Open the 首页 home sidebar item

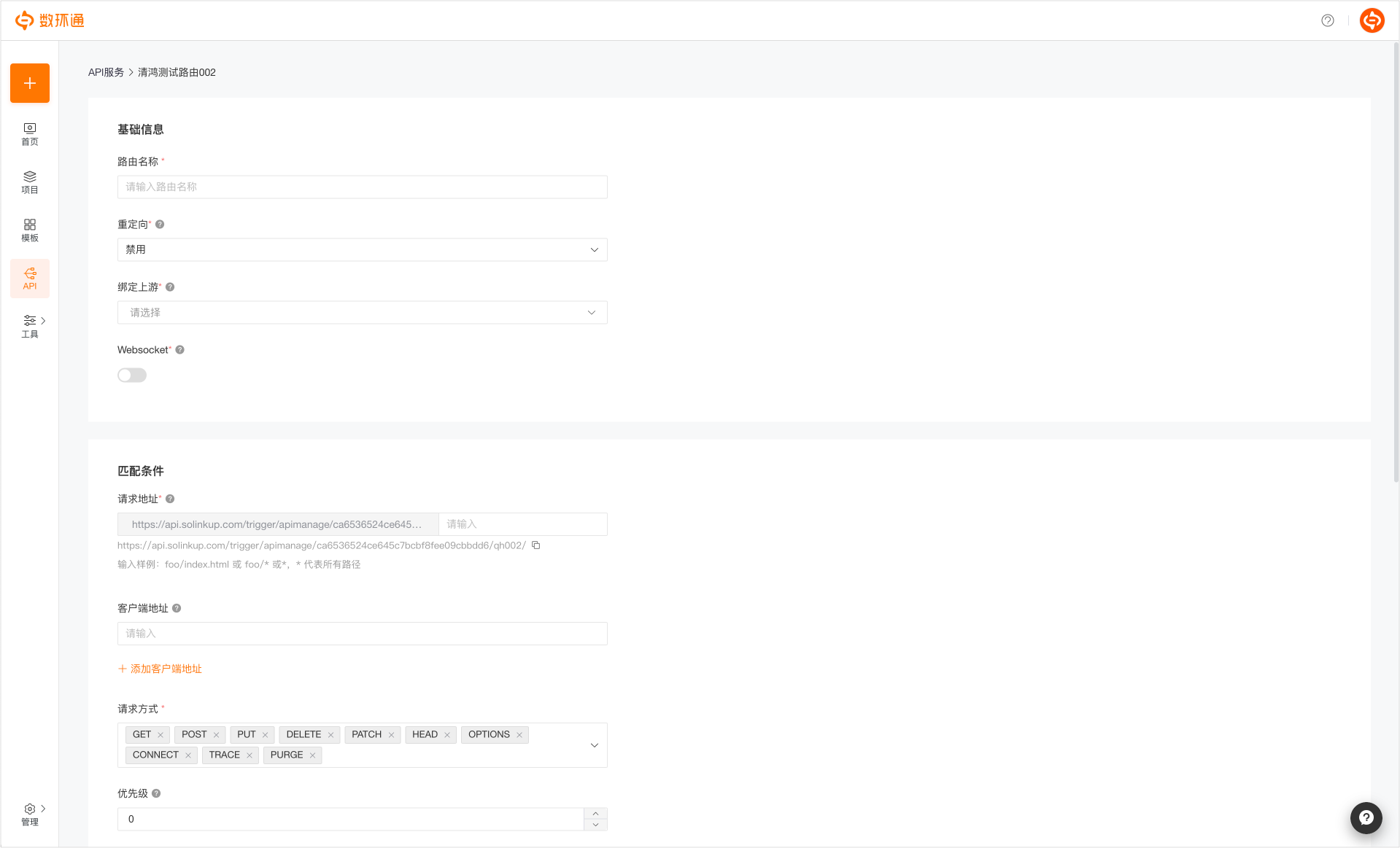click(x=30, y=134)
